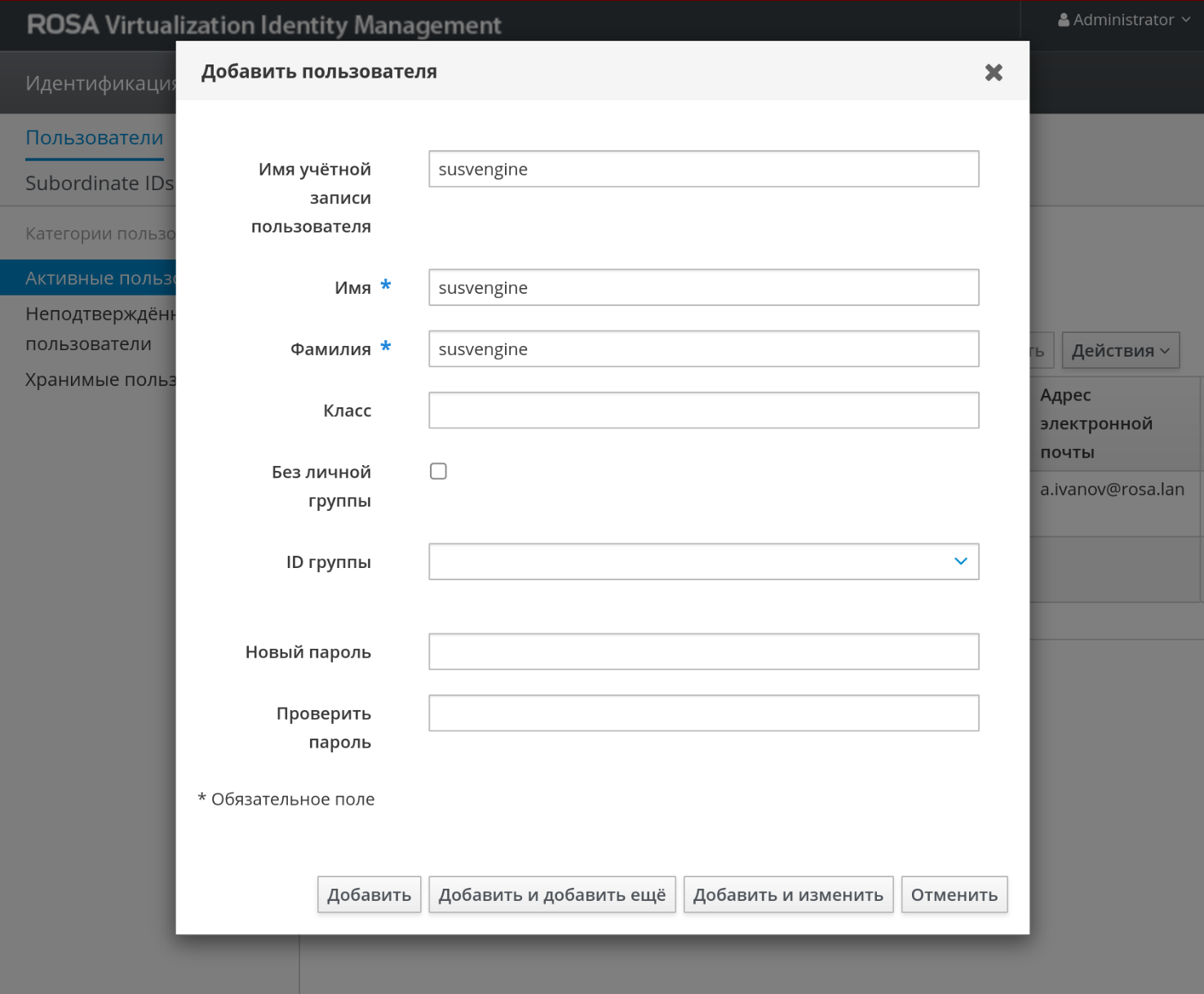The height and width of the screenshot is (994, 1204).
Task: Click the 'Добавить и изменить' button
Action: [x=788, y=894]
